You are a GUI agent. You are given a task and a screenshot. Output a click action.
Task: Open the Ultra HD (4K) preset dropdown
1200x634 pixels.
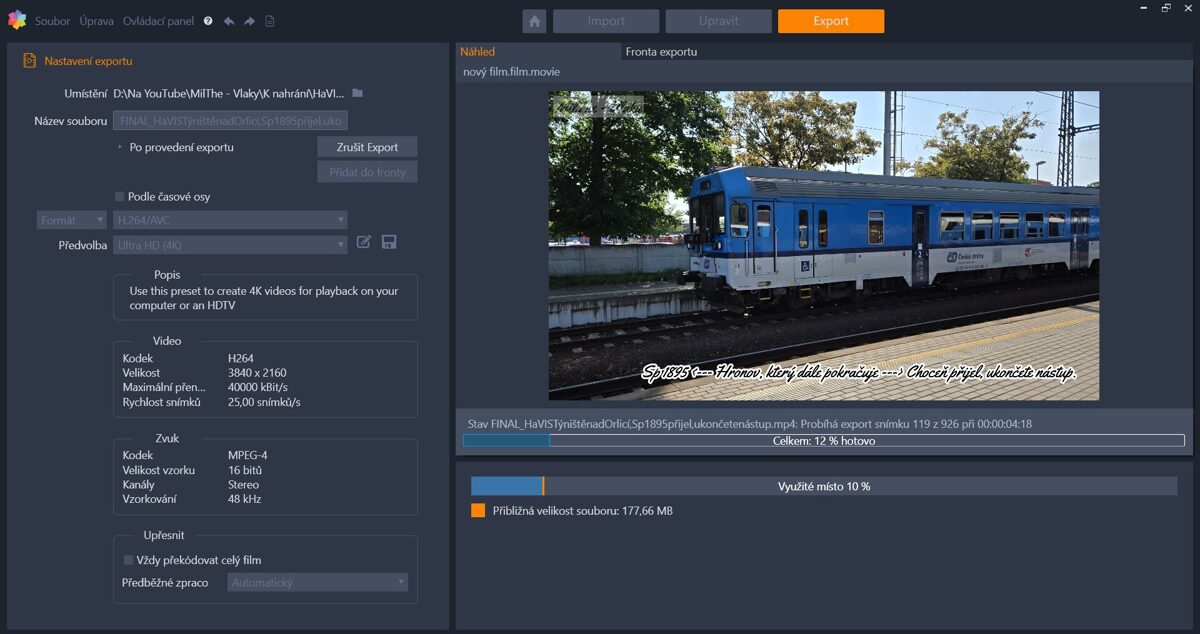click(x=230, y=245)
